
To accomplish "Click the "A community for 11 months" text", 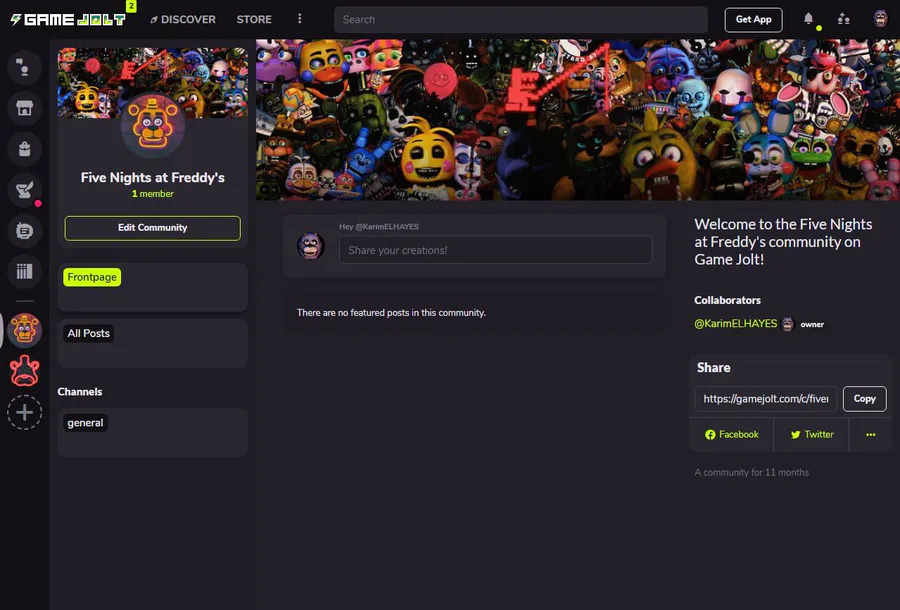I will (751, 472).
